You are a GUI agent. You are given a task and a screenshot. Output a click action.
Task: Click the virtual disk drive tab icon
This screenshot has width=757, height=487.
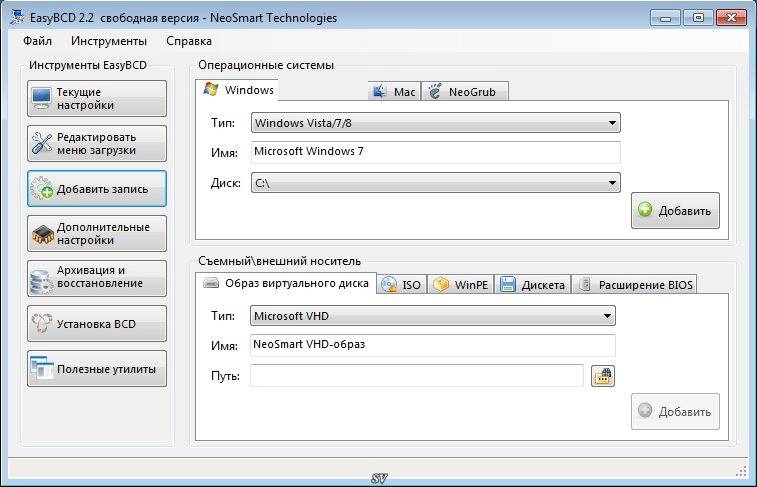pyautogui.click(x=211, y=283)
